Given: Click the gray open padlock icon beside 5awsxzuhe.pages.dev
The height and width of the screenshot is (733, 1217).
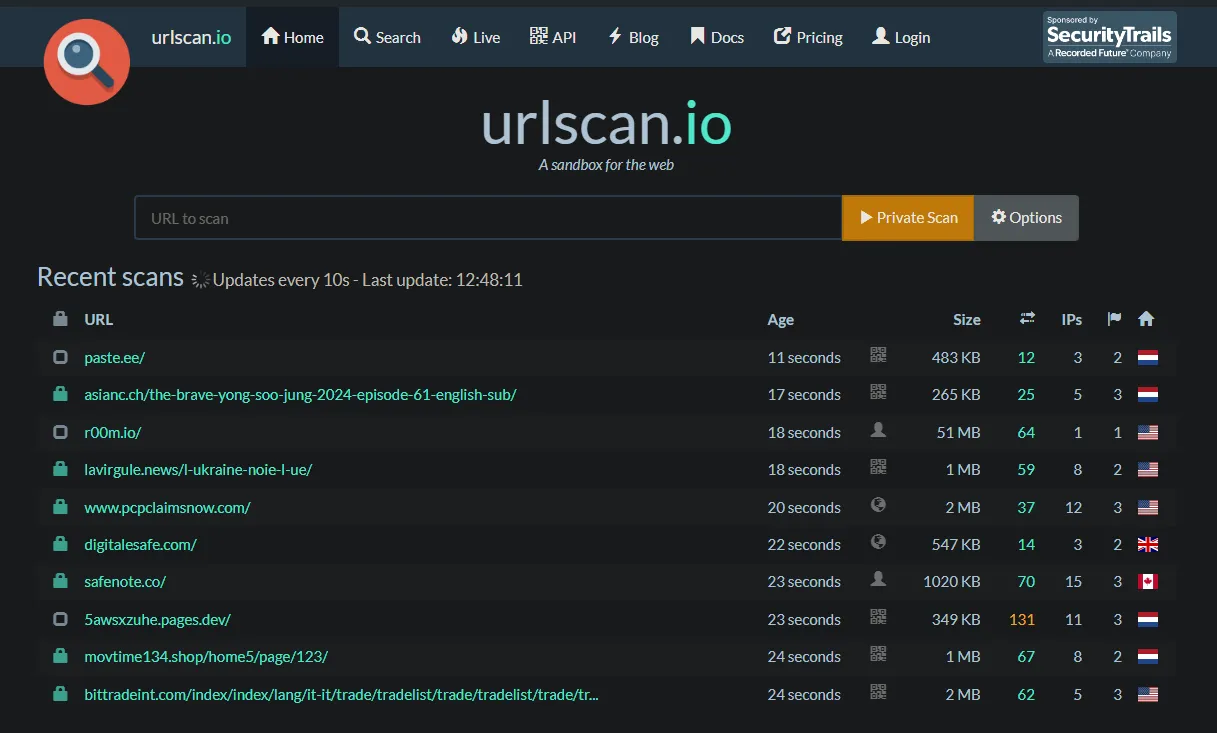Looking at the screenshot, I should click(60, 619).
